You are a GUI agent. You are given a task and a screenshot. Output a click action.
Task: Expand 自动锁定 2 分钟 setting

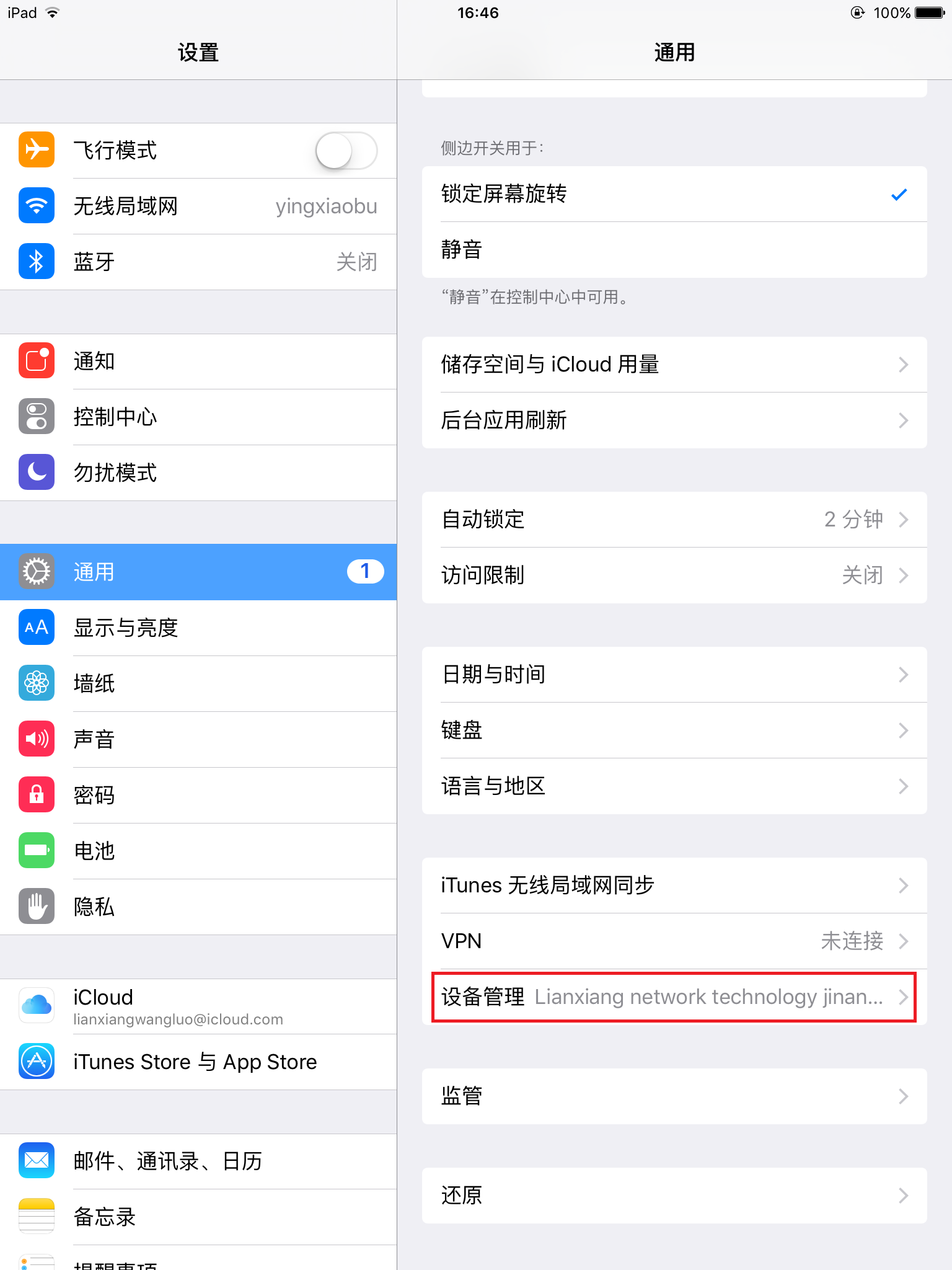[x=674, y=520]
